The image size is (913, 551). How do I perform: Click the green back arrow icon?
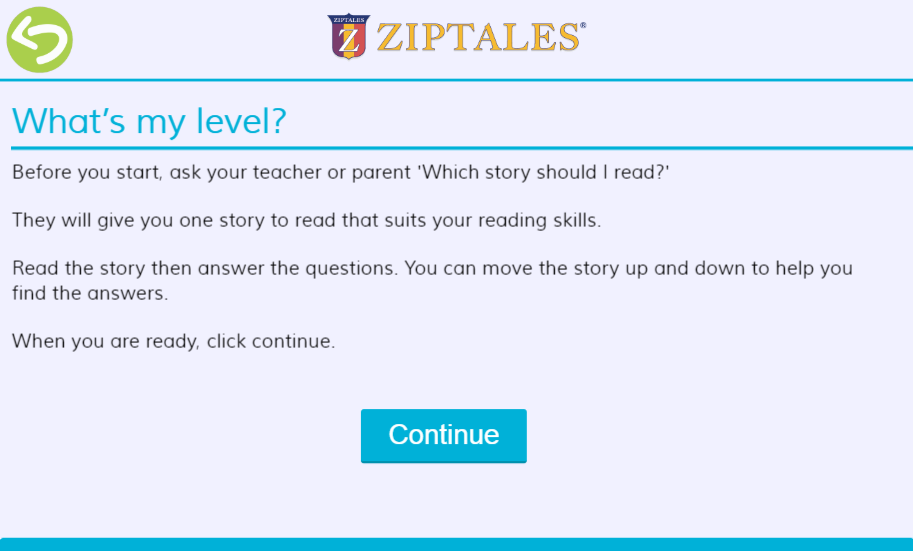[x=39, y=39]
